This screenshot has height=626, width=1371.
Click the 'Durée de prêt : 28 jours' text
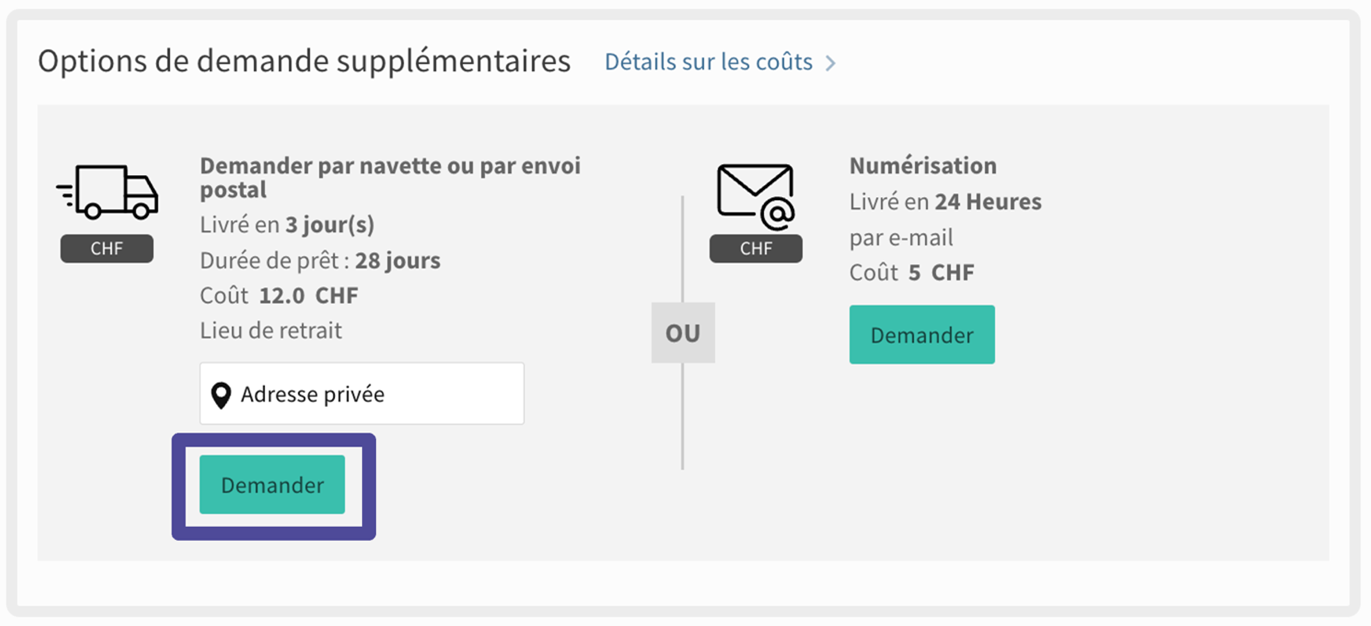pos(320,261)
